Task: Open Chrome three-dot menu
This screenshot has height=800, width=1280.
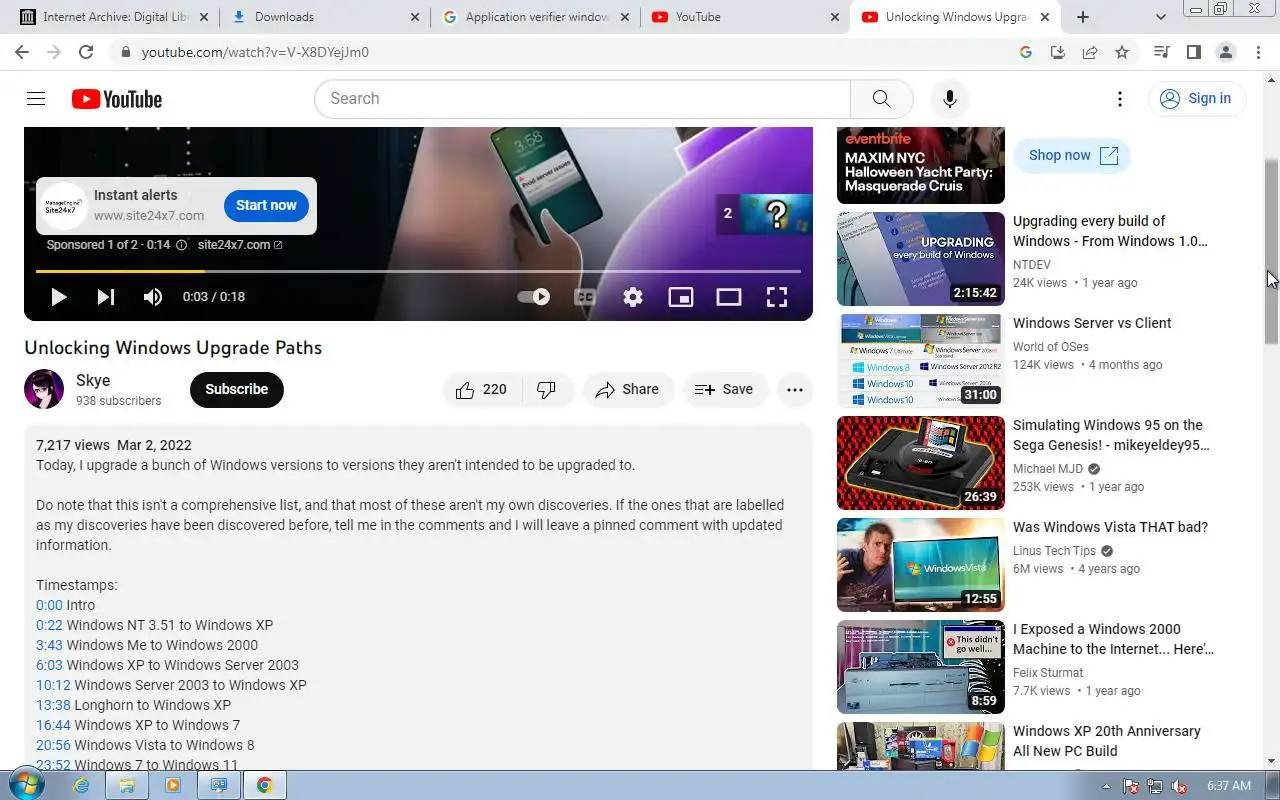Action: point(1257,52)
